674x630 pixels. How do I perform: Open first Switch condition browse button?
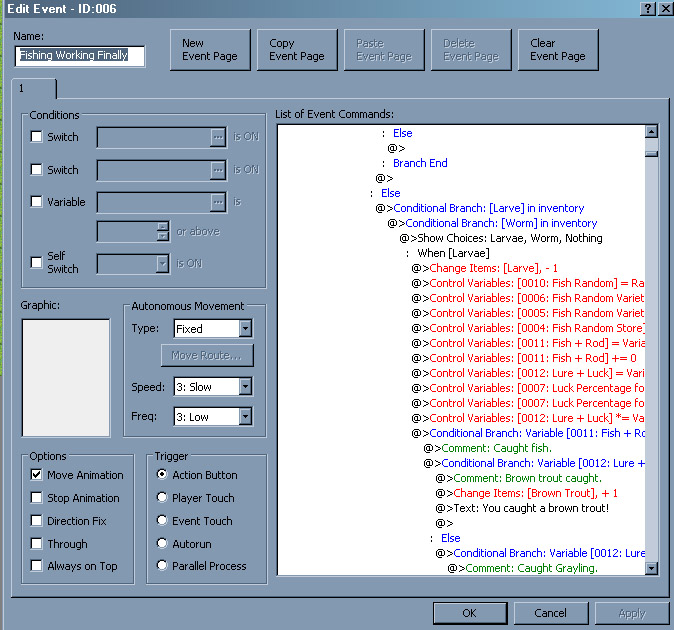pyautogui.click(x=218, y=138)
